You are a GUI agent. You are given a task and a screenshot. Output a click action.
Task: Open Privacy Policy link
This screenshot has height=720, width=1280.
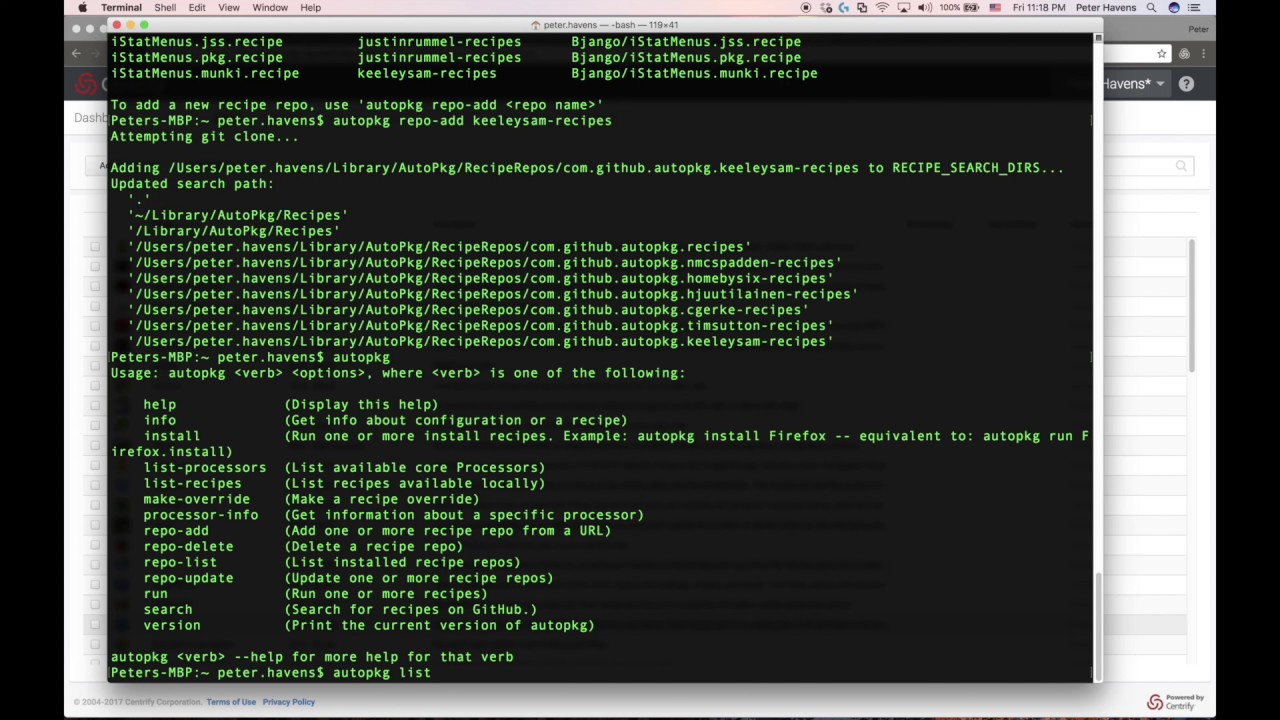289,702
